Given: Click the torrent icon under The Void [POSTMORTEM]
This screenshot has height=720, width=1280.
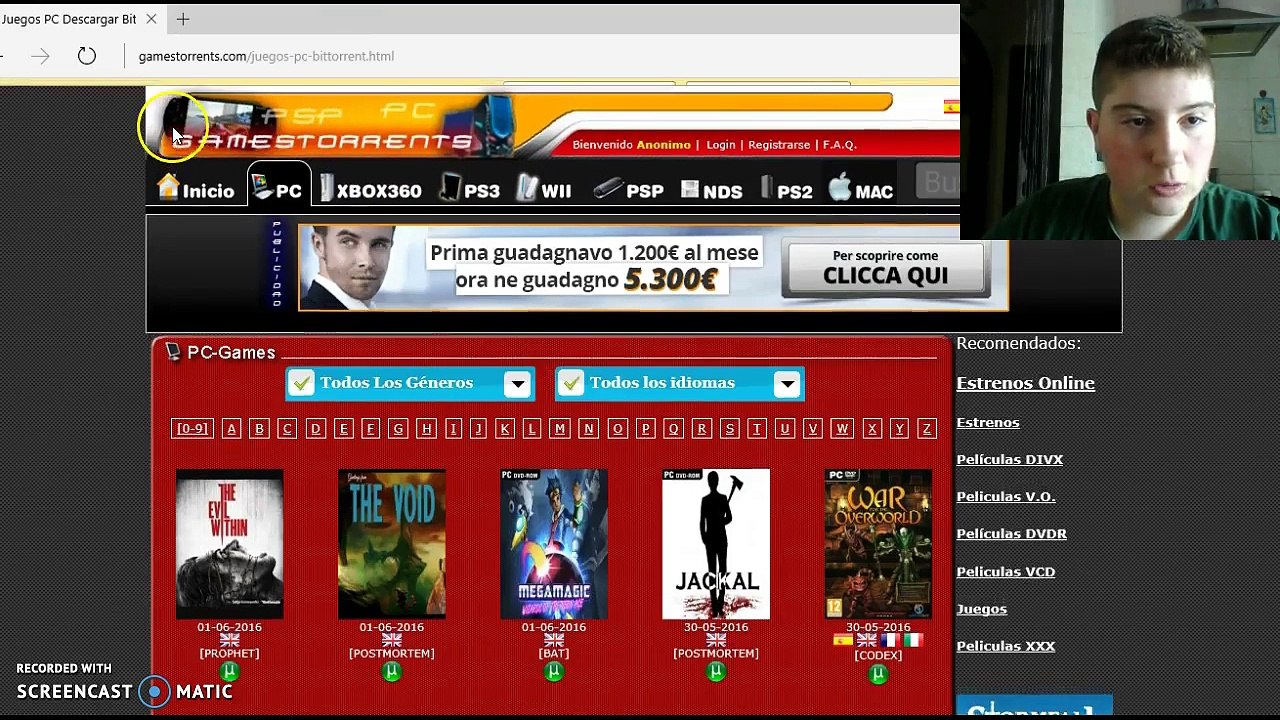Looking at the screenshot, I should (x=392, y=672).
